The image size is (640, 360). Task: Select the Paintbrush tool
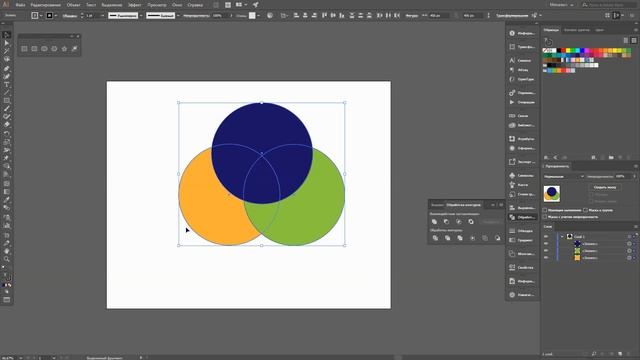coord(7,109)
